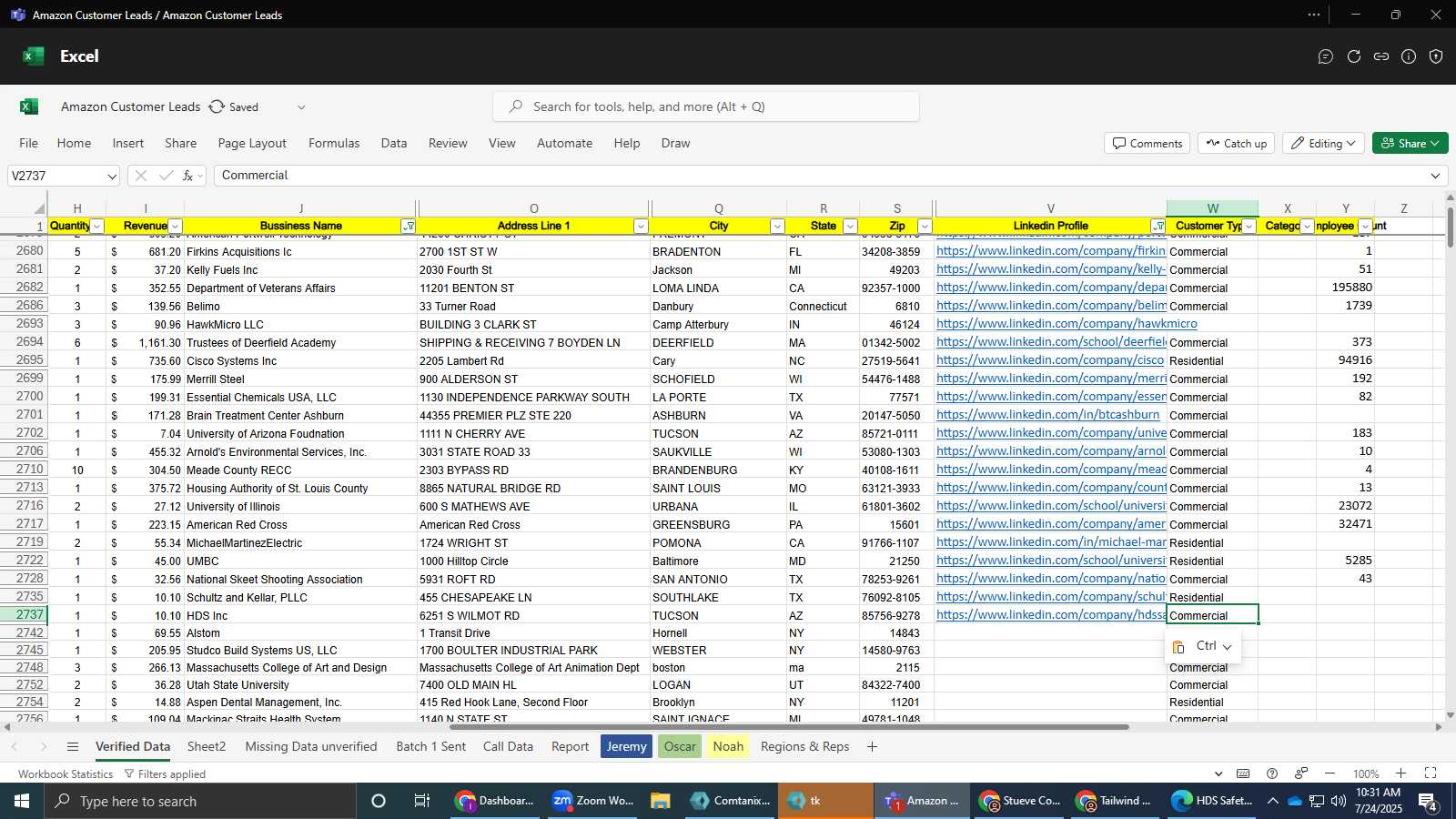Open the insert function fx button

(x=188, y=176)
